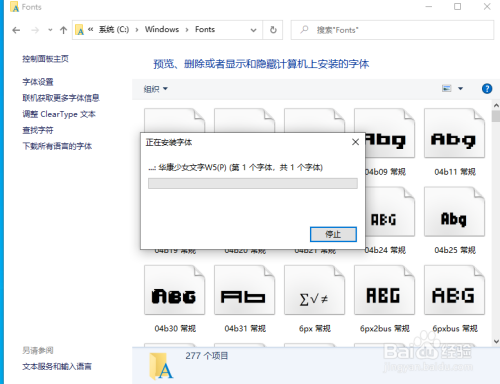Screen dimensions: 500x384
Task: Open 查找字符 link
Action: [38, 130]
